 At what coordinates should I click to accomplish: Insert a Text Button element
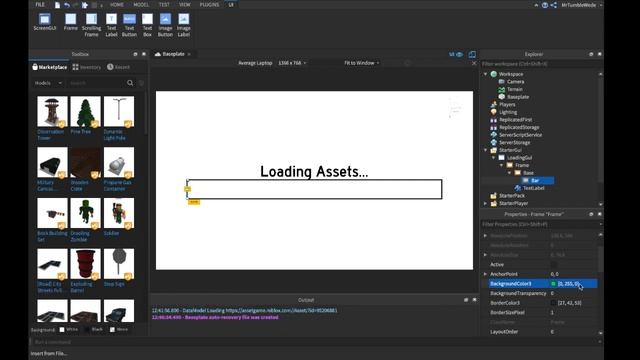129,25
